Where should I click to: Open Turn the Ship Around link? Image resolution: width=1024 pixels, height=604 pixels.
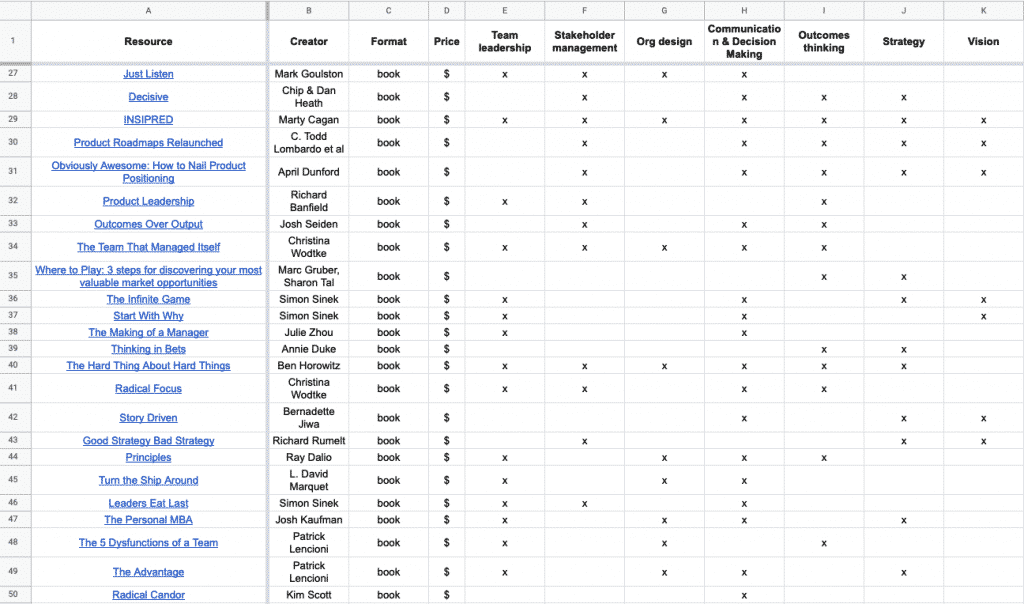[148, 480]
